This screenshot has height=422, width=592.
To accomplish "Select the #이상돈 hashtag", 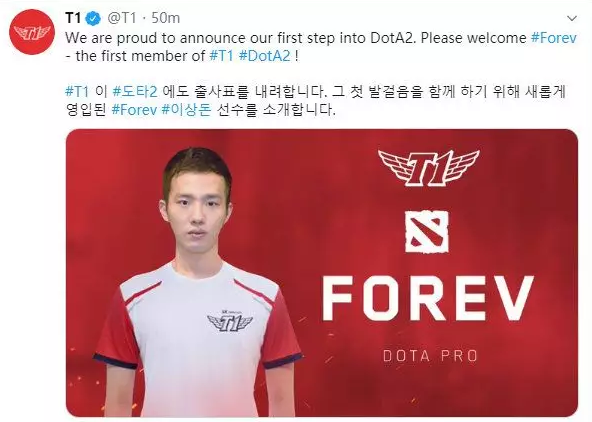I will tap(186, 110).
